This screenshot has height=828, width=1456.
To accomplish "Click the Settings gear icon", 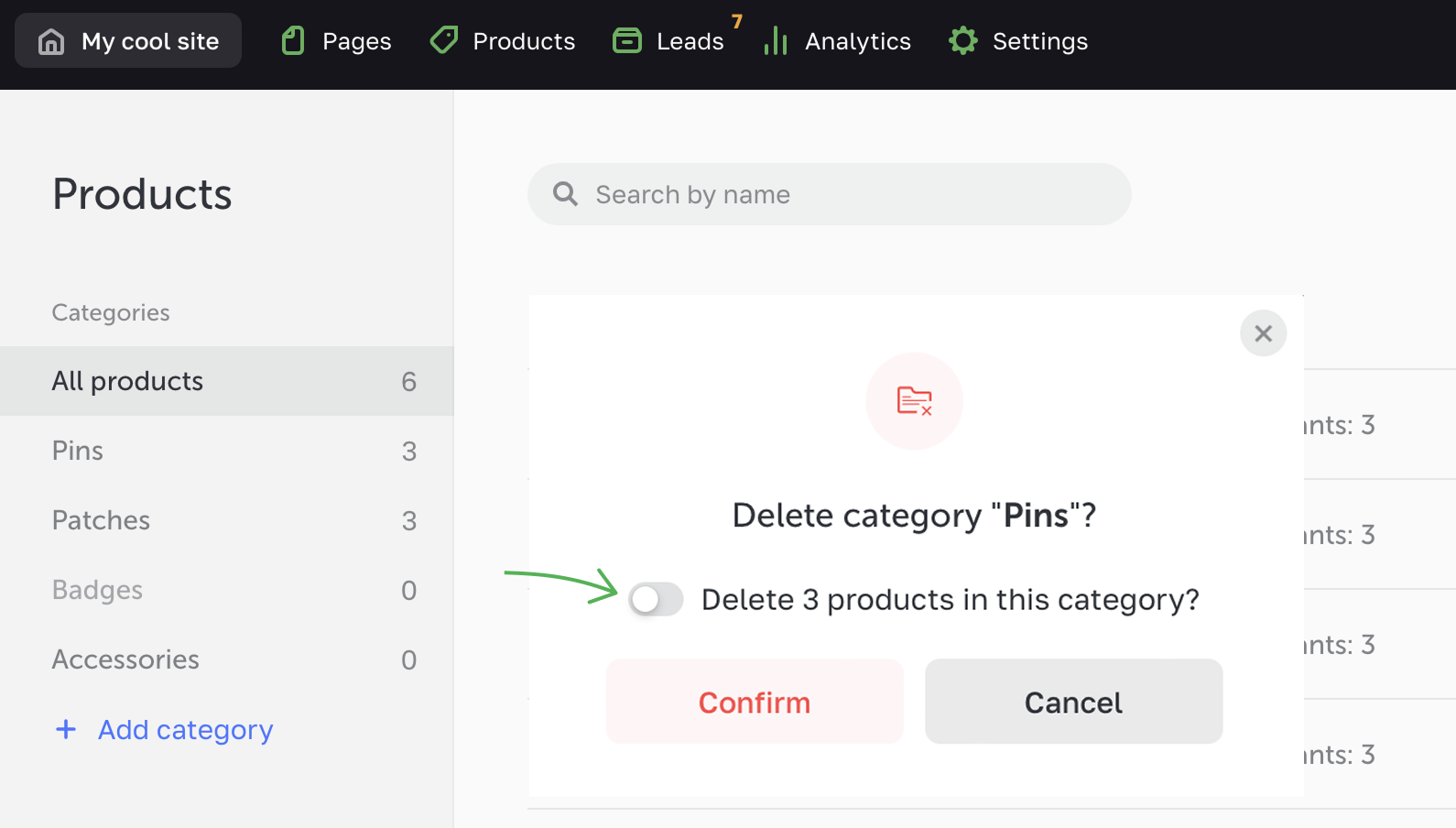I will pos(963,41).
